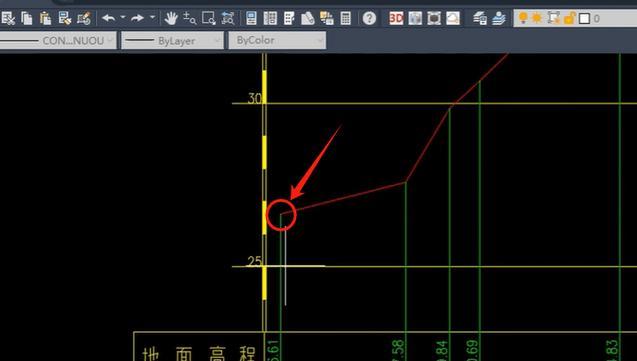Open the Layer Properties Manager icon

[480, 18]
